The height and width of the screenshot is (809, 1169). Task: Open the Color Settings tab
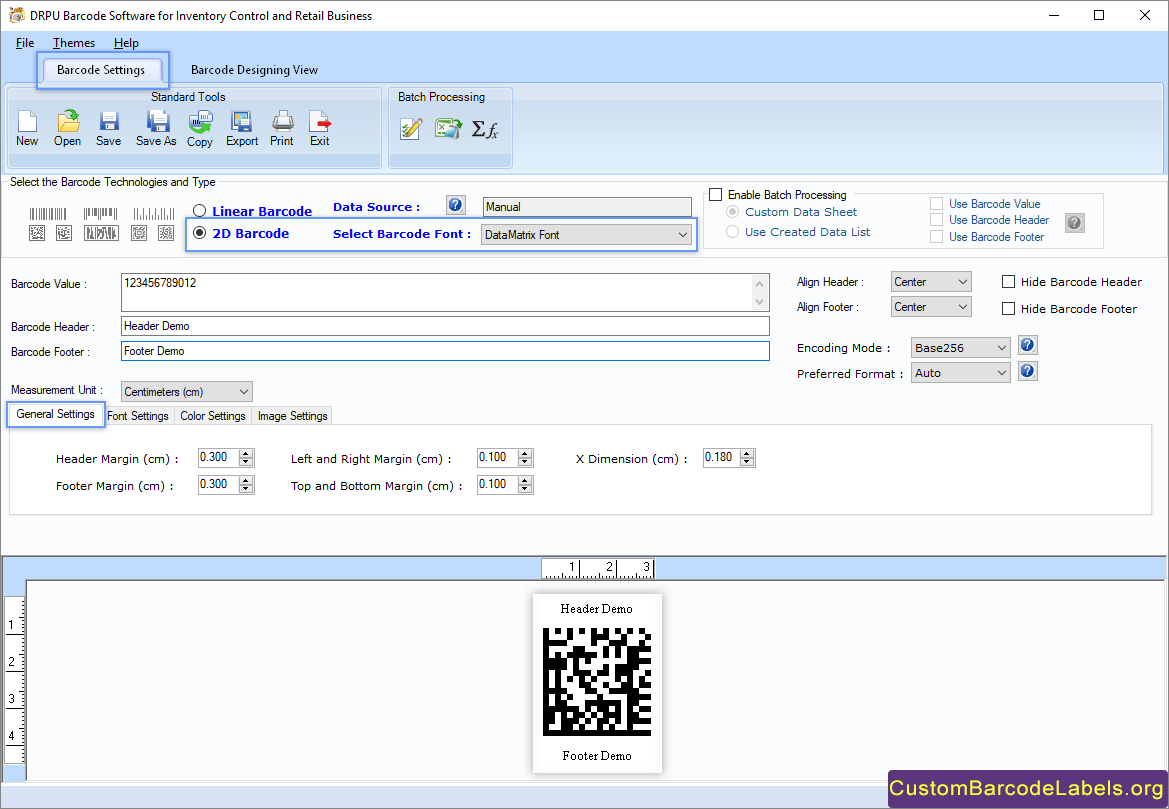coord(213,416)
